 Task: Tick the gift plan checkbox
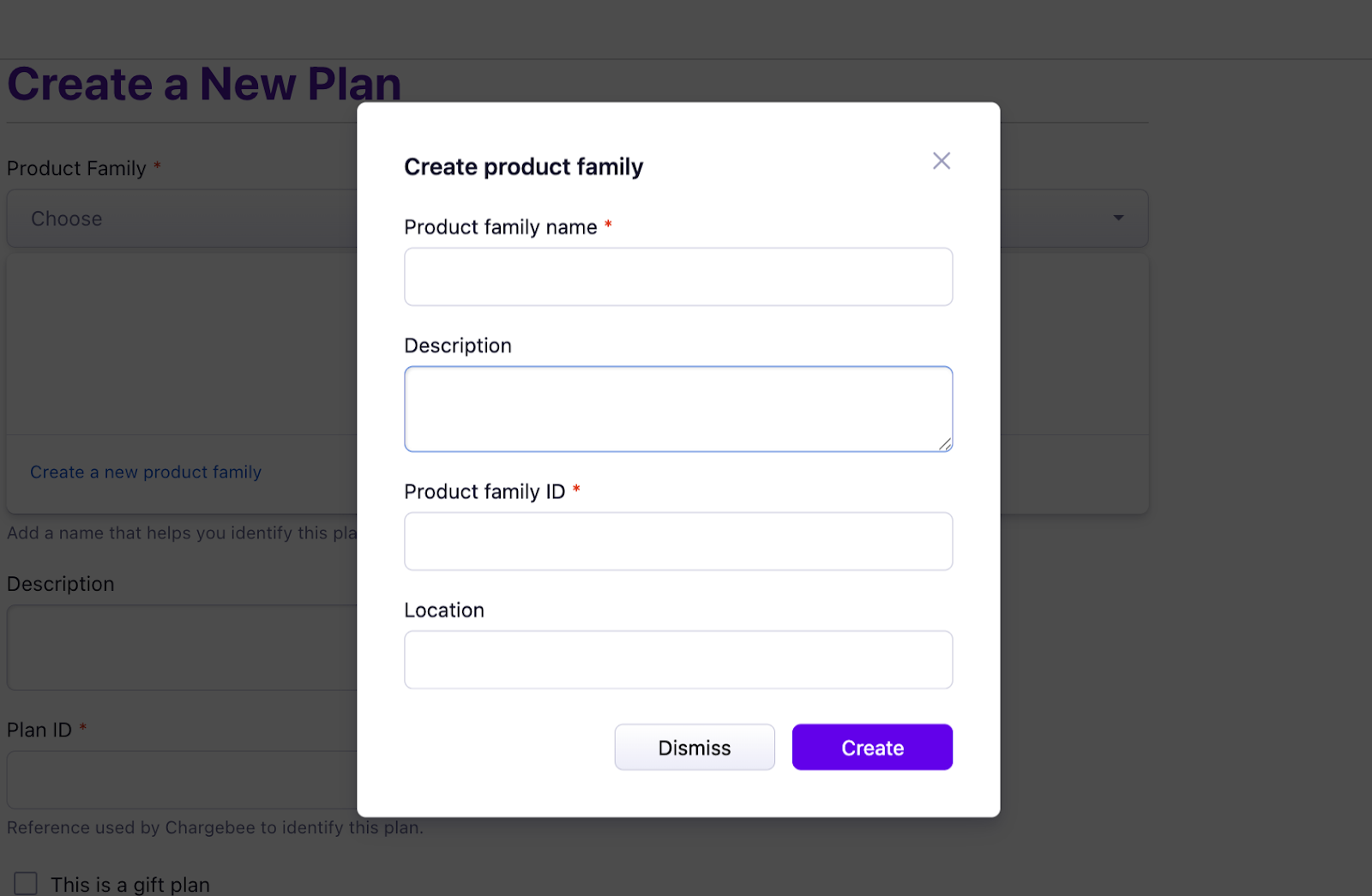pos(26,883)
